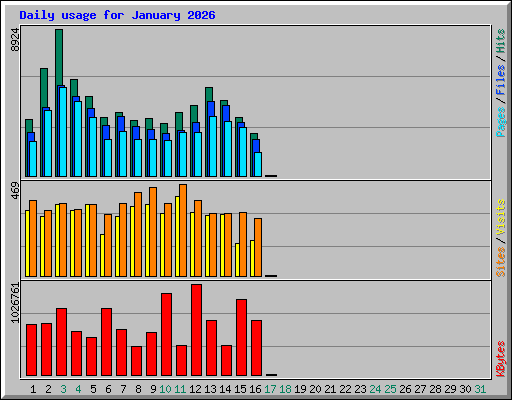Image resolution: width=512 pixels, height=400 pixels.
Task: Click the yellow Visits bar for day 15
Action: click(237, 260)
